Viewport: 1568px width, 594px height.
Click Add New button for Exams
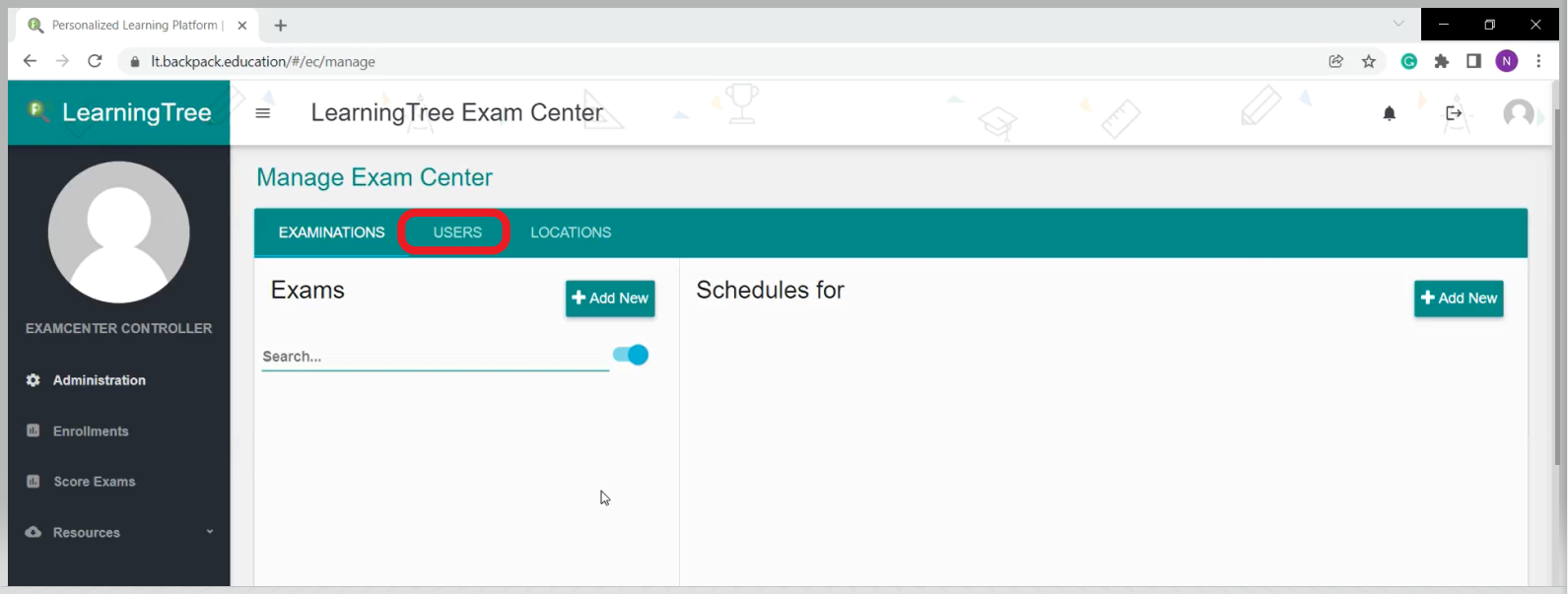pos(610,298)
